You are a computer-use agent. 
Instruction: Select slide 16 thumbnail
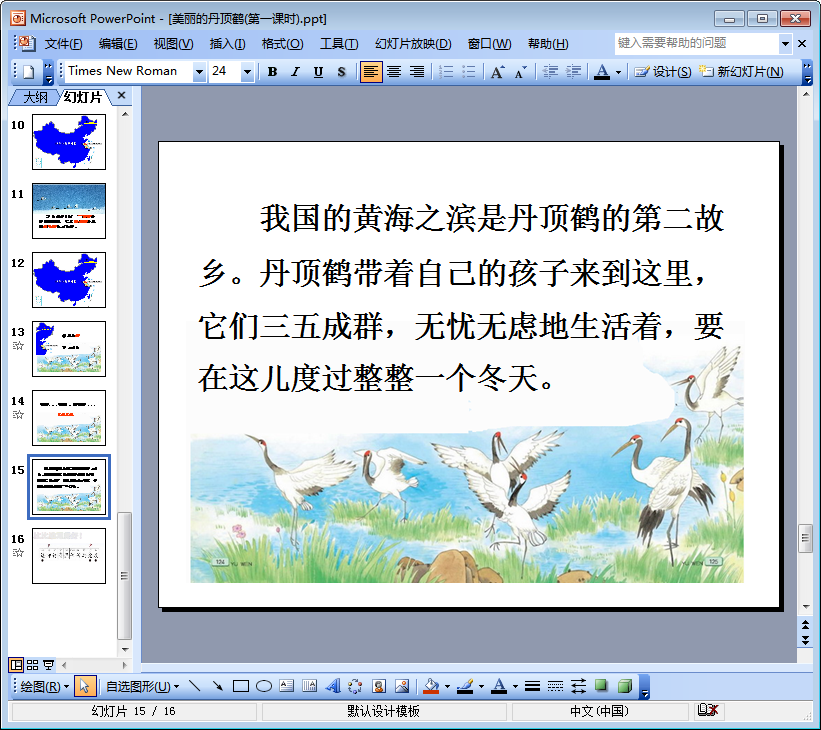click(x=69, y=556)
